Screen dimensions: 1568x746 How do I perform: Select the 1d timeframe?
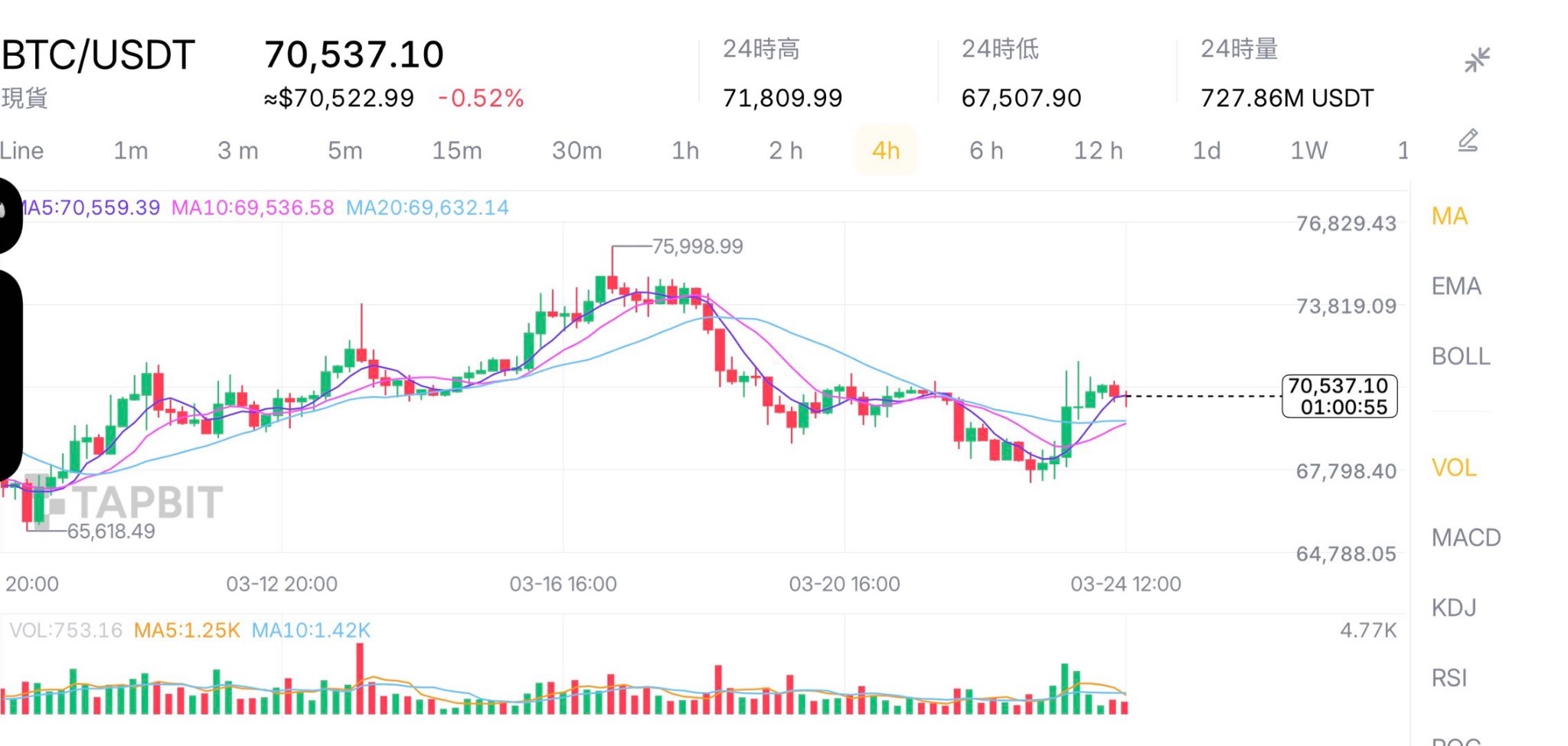click(1207, 151)
